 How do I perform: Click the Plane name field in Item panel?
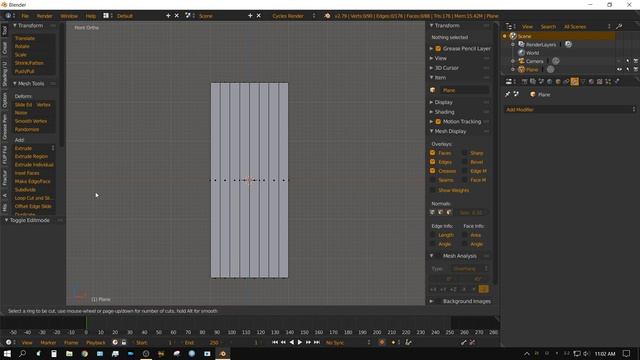tap(464, 90)
